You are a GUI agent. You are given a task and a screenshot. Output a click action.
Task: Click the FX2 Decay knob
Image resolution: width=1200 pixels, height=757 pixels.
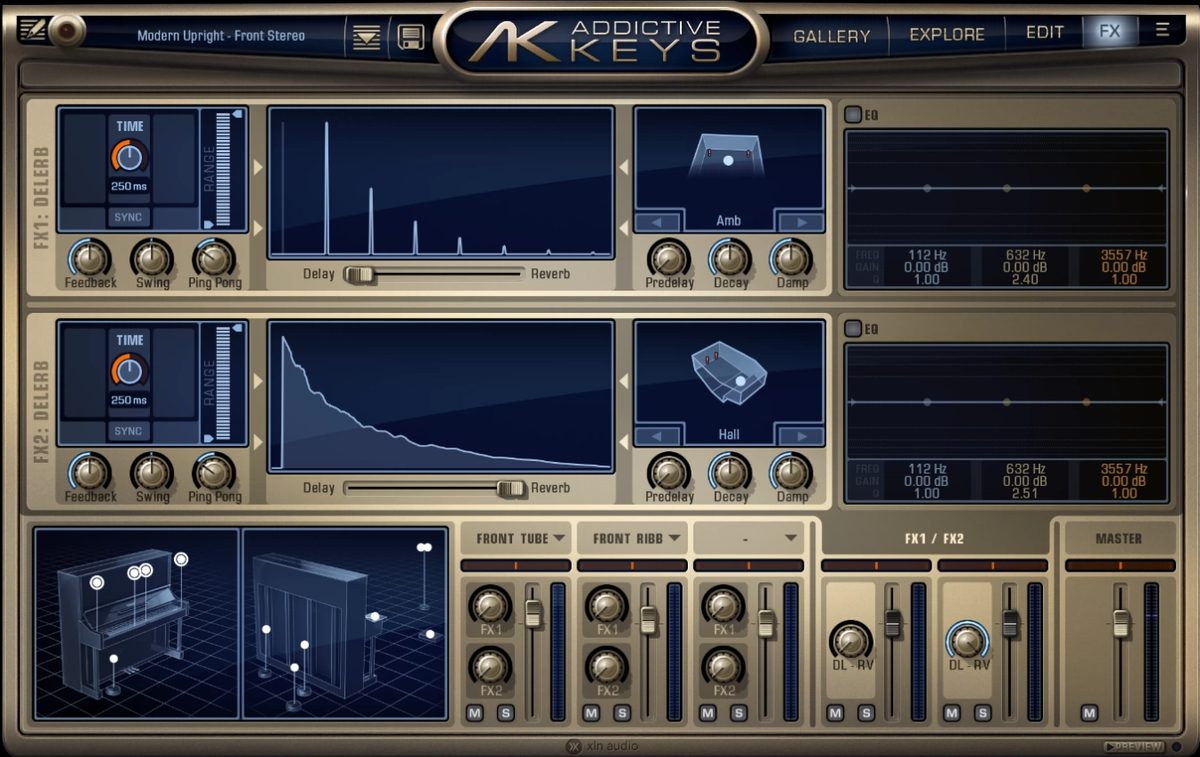730,472
